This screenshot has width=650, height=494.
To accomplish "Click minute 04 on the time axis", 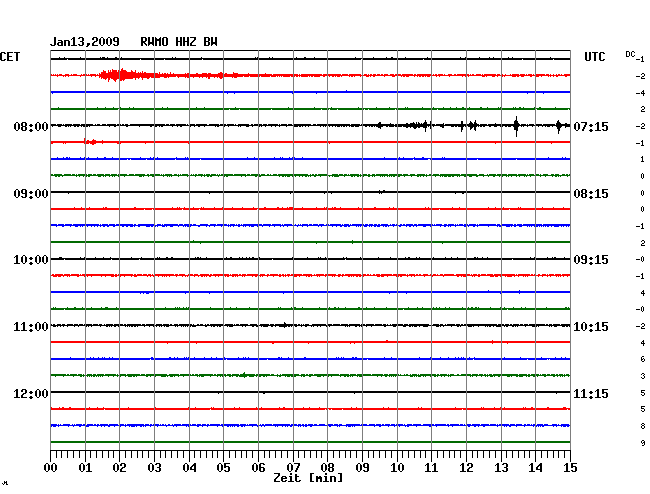I will pyautogui.click(x=189, y=467).
